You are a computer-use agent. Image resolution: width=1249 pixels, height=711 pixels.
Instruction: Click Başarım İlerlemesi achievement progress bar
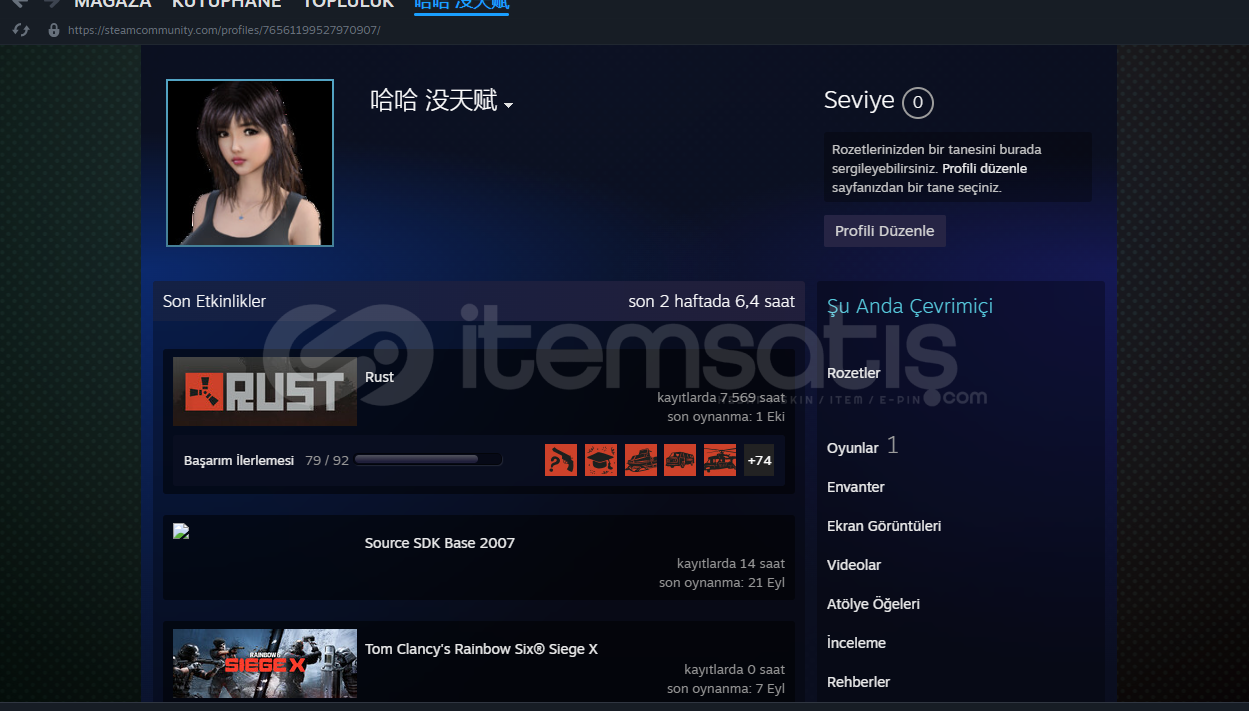[428, 460]
